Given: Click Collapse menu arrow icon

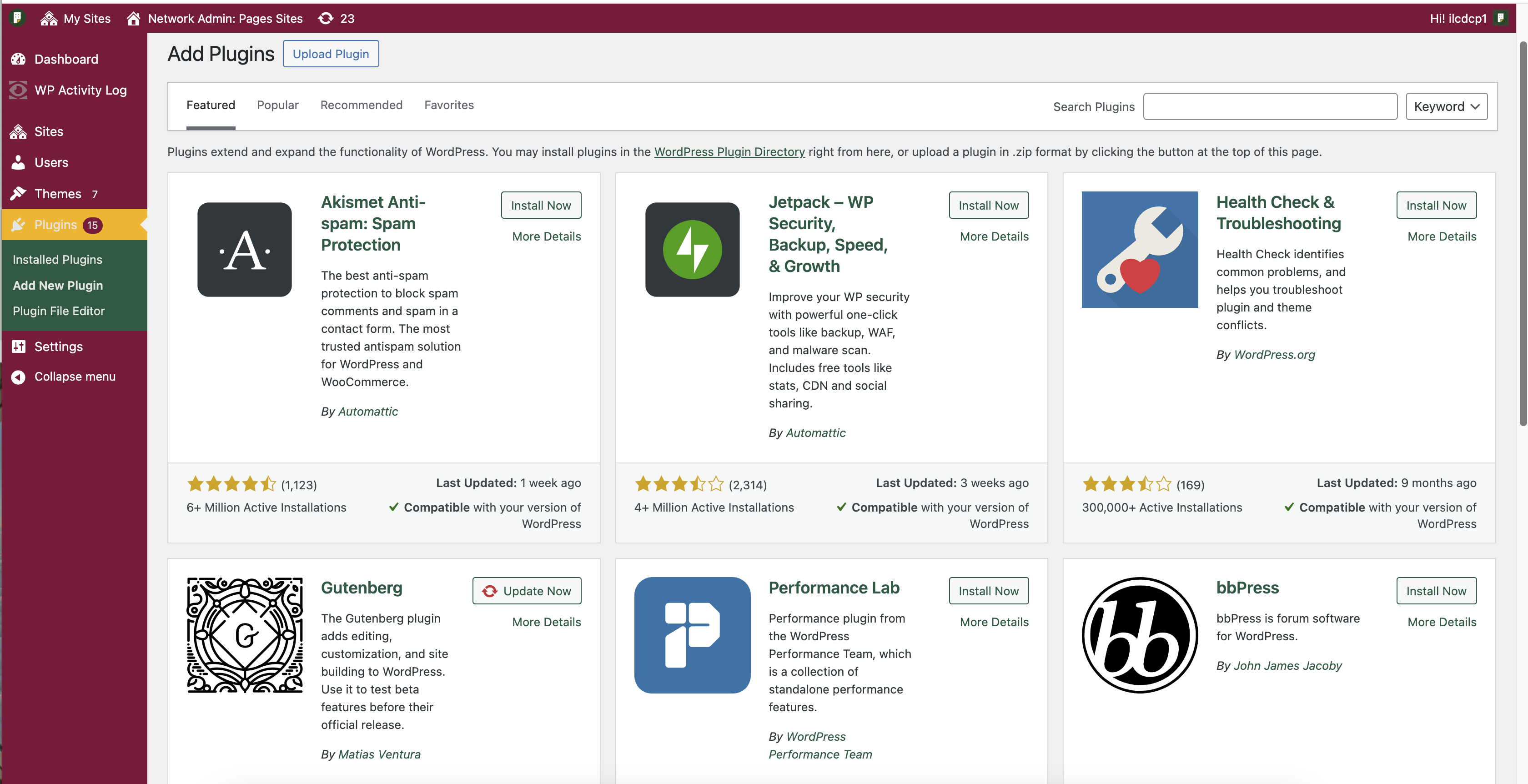Looking at the screenshot, I should (x=18, y=377).
